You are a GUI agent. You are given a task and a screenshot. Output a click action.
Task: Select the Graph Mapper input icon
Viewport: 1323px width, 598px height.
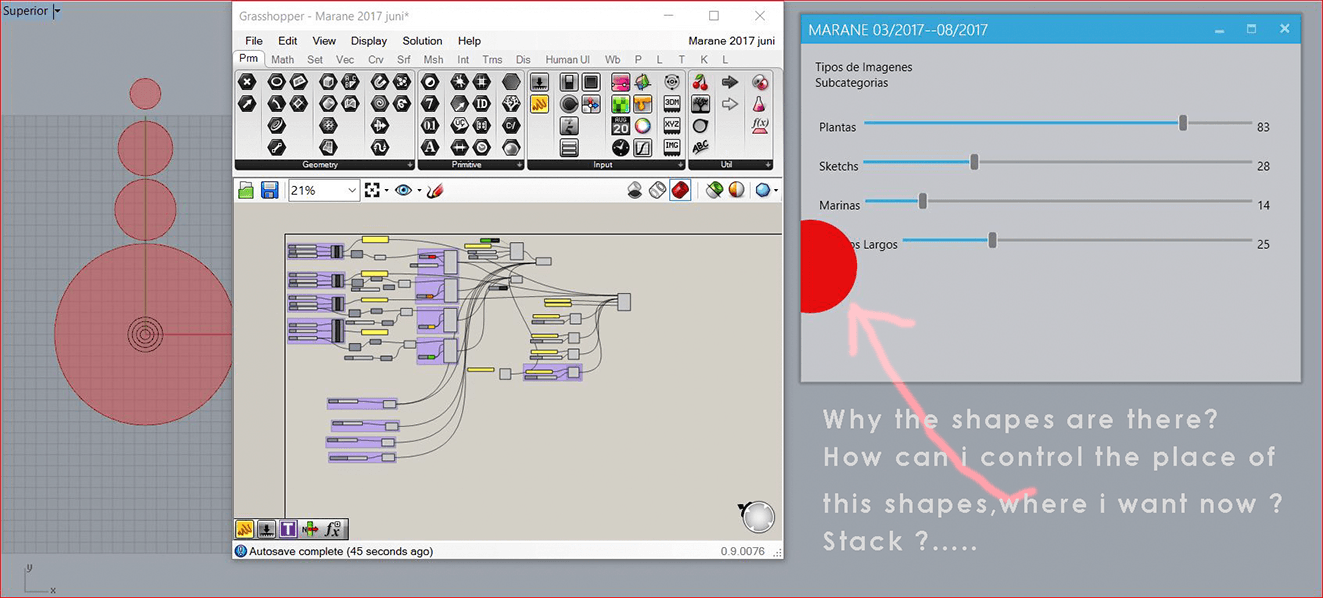point(642,148)
